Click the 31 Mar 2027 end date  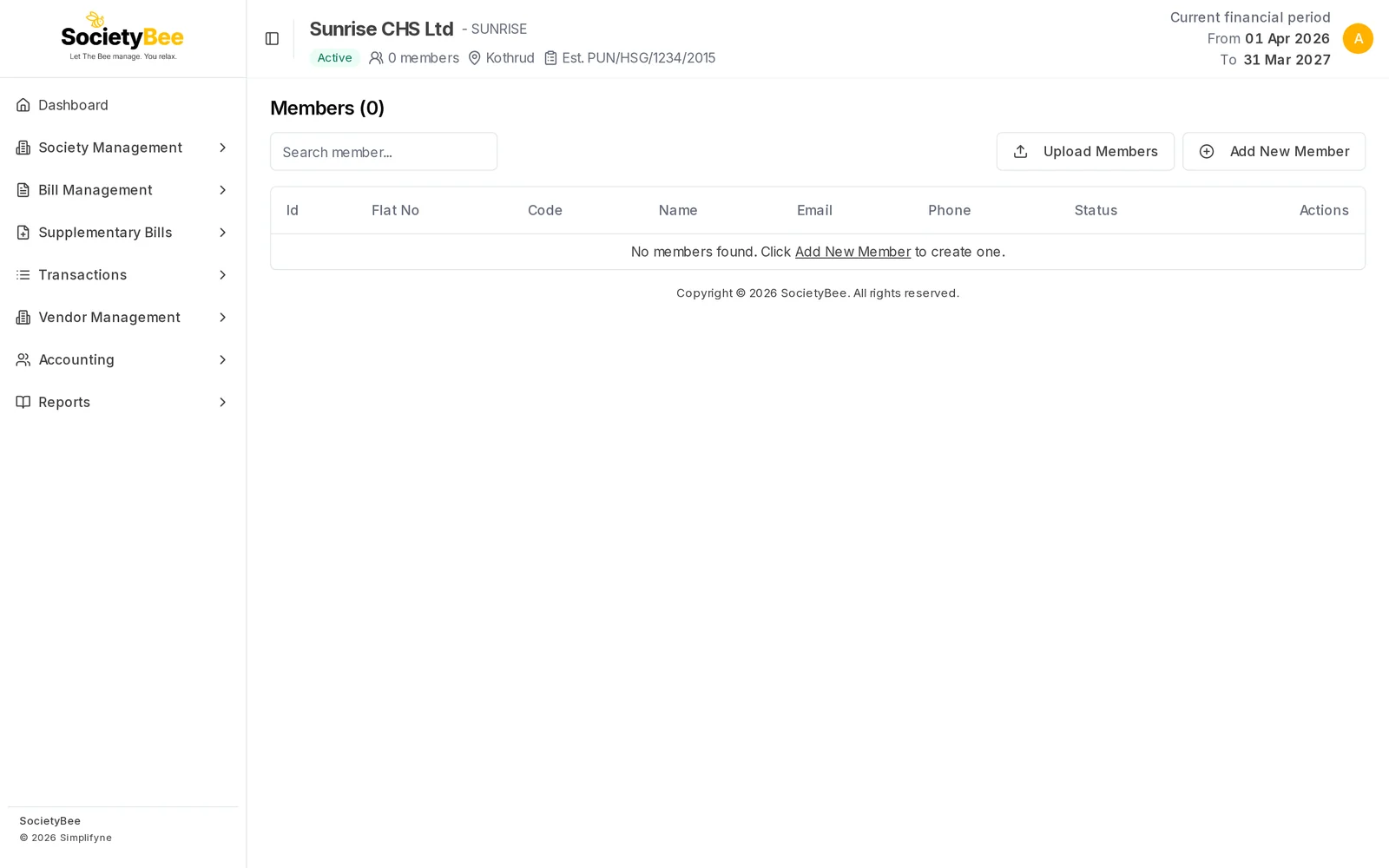click(1287, 60)
